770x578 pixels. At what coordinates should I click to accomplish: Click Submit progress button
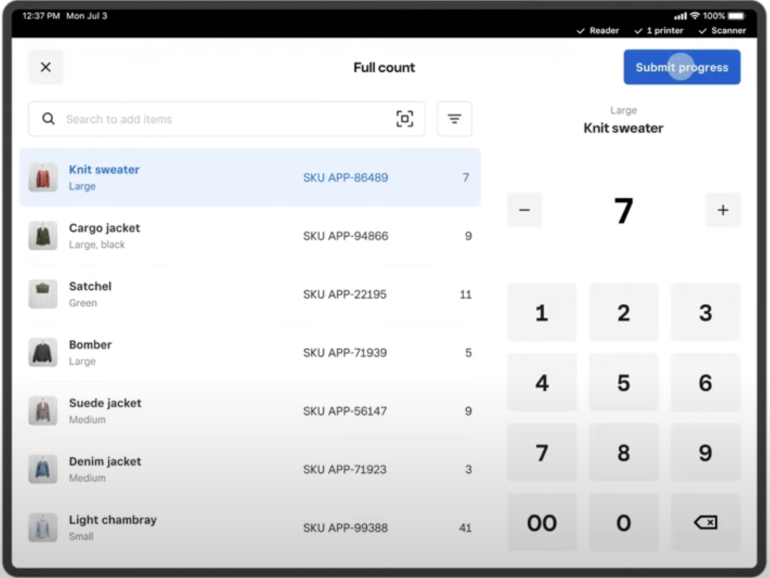681,67
